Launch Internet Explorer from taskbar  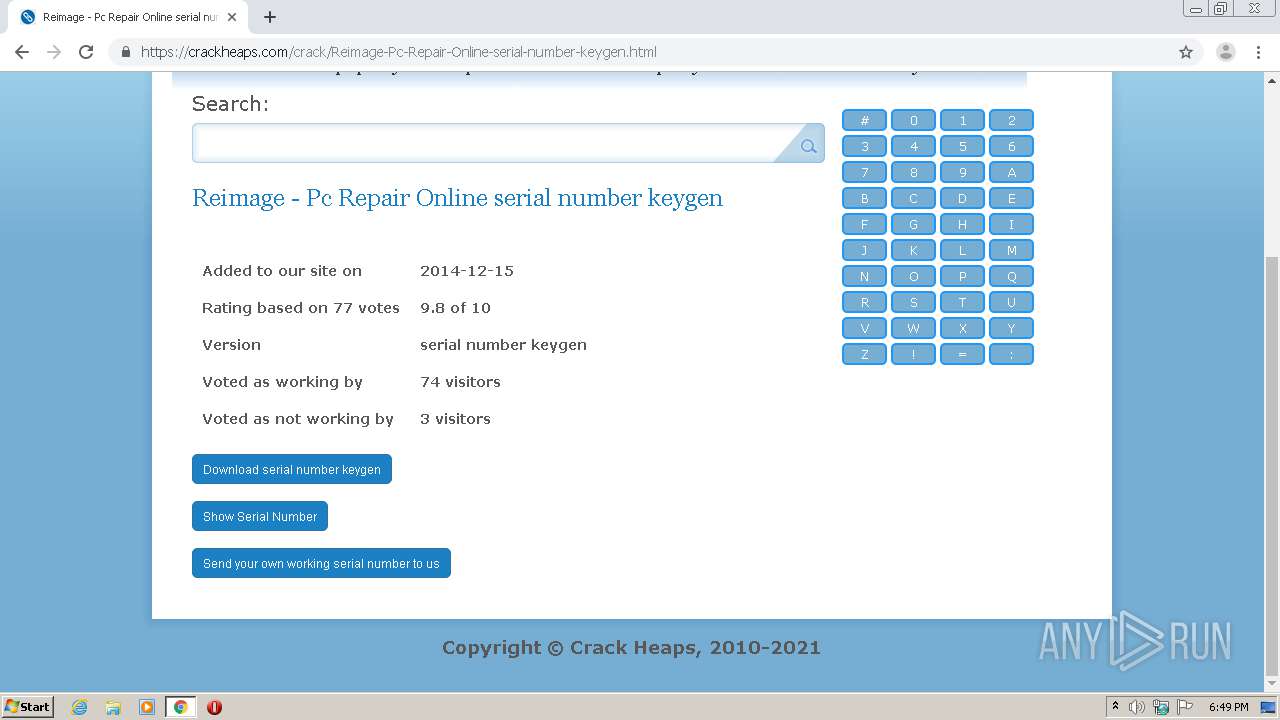click(x=79, y=707)
